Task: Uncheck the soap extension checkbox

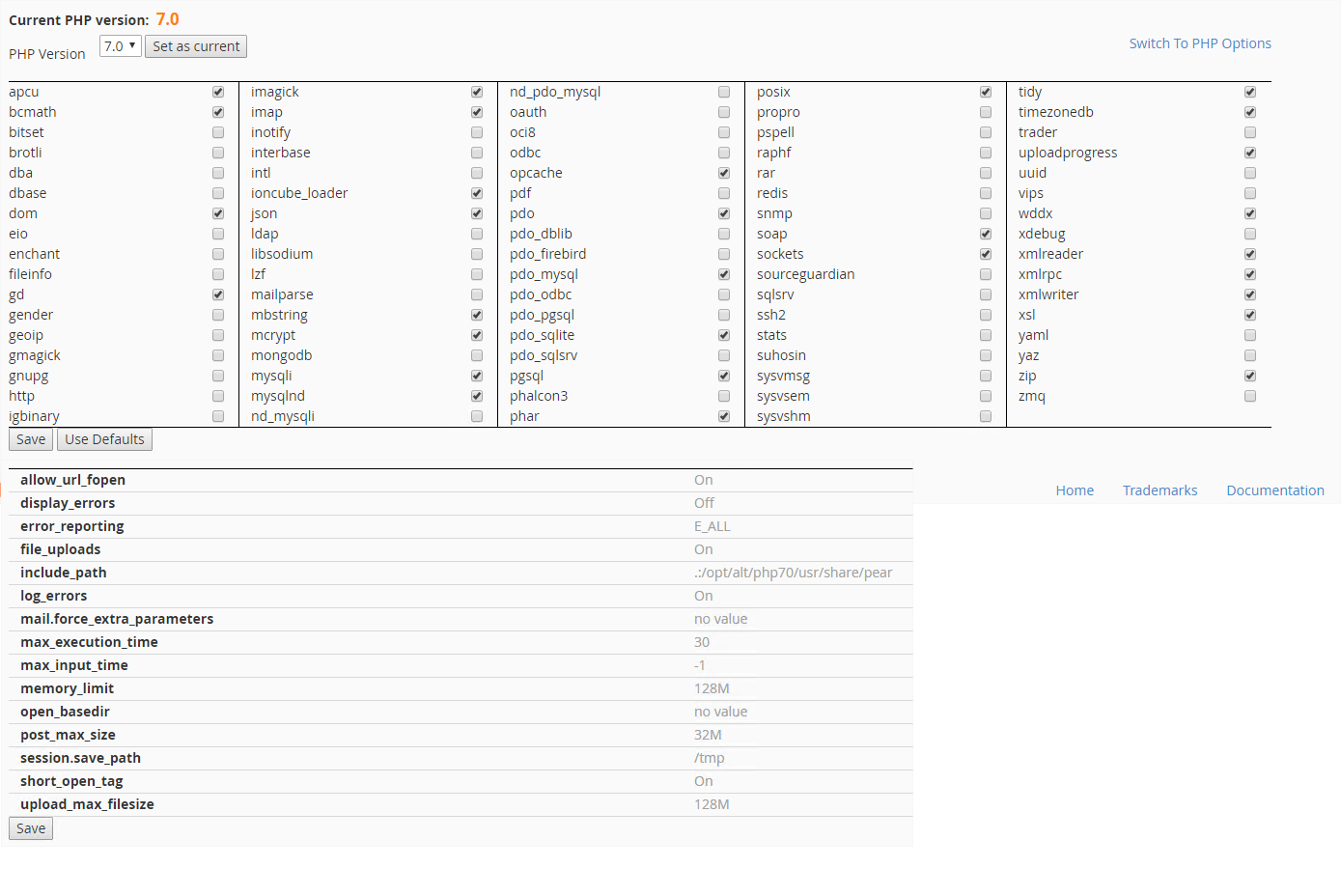Action: pyautogui.click(x=986, y=234)
